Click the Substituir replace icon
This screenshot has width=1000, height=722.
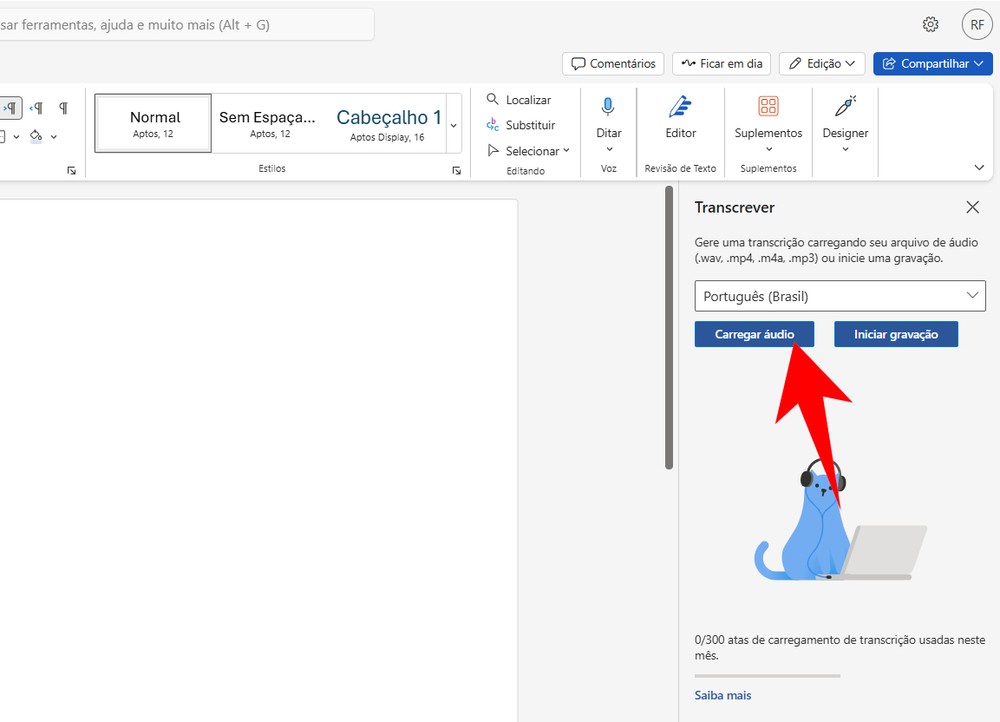[x=492, y=125]
